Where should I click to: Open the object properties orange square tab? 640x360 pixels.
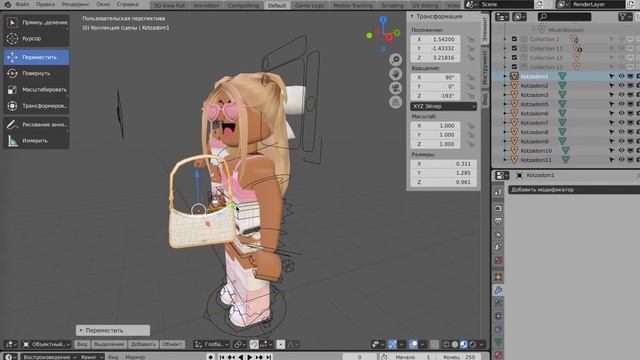[x=498, y=277]
